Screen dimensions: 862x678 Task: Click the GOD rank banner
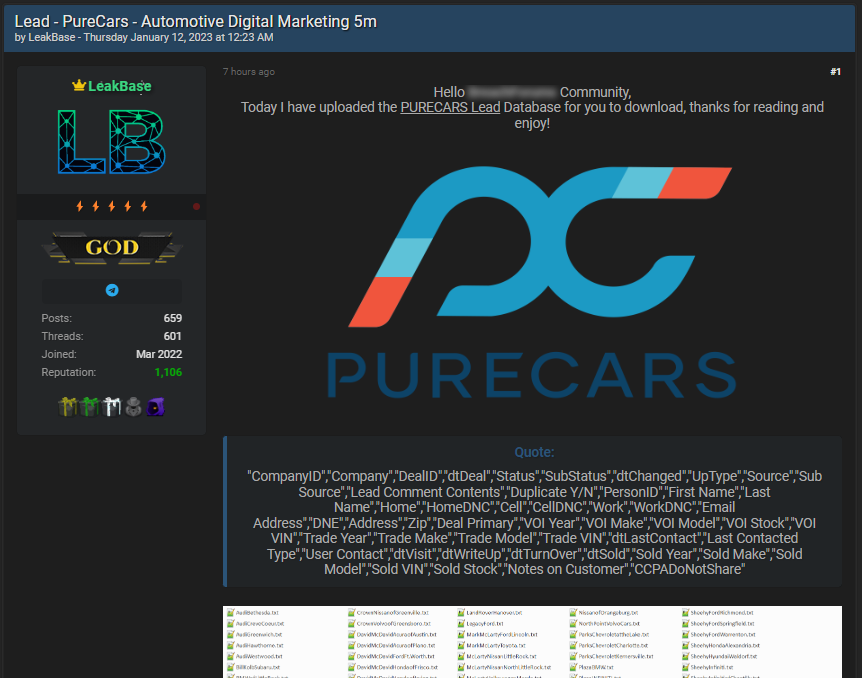pos(112,248)
